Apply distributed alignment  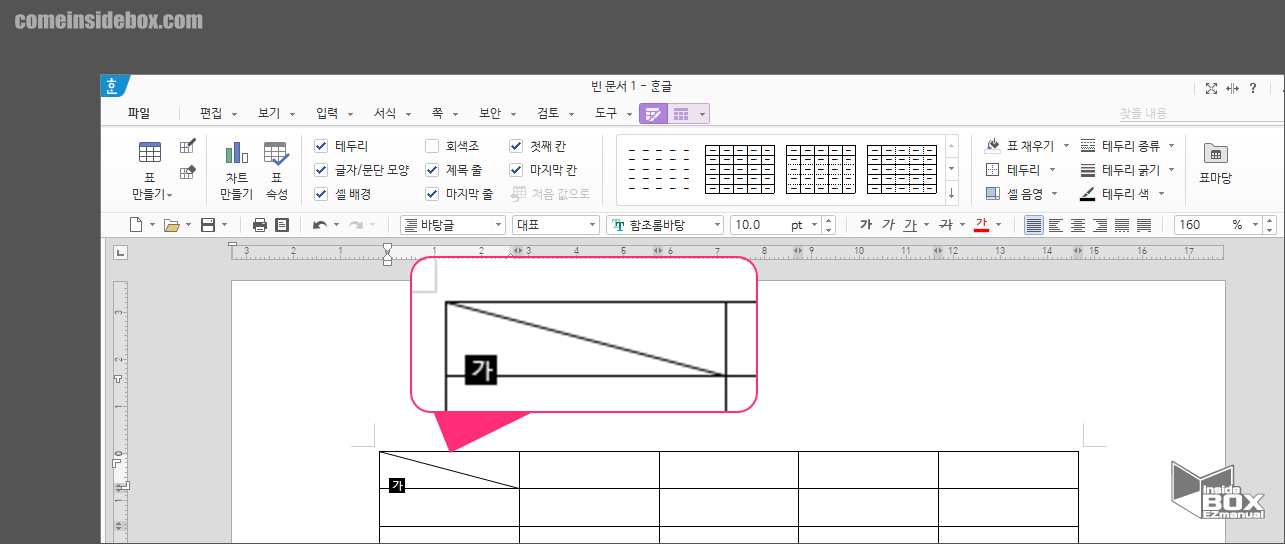[1122, 225]
